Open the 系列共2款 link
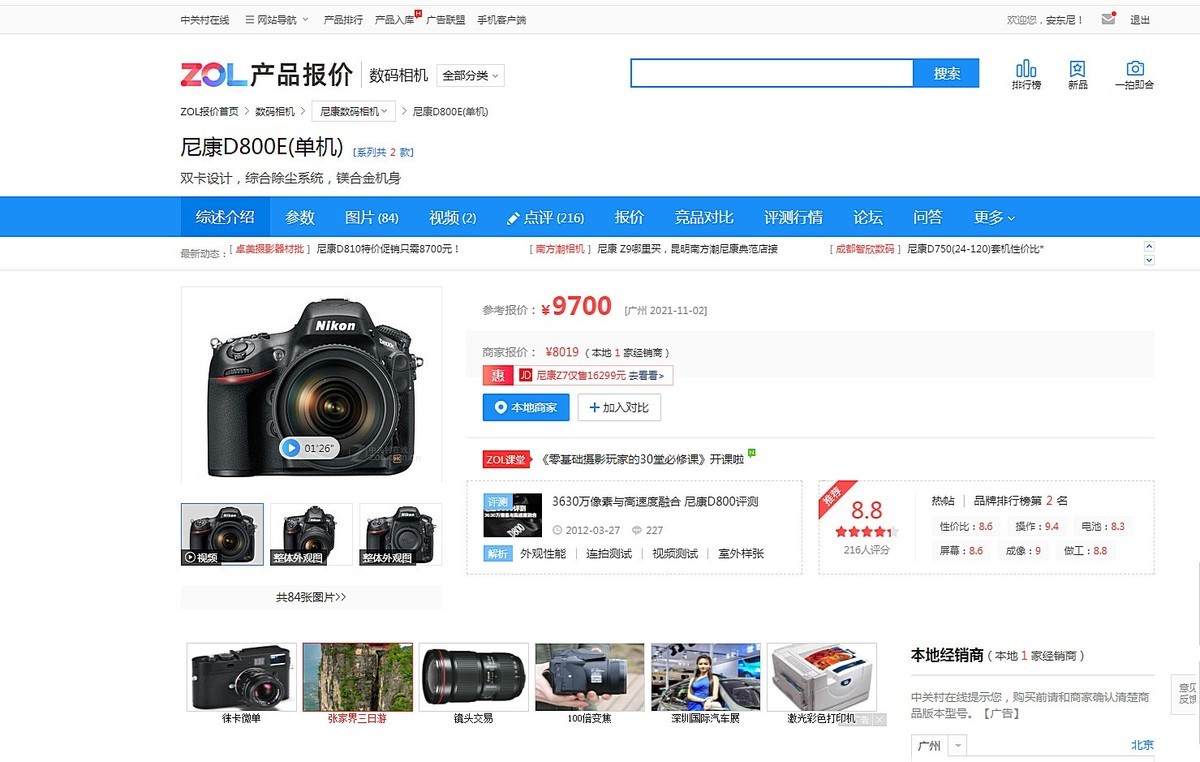Viewport: 1200px width, 762px height. 383,152
